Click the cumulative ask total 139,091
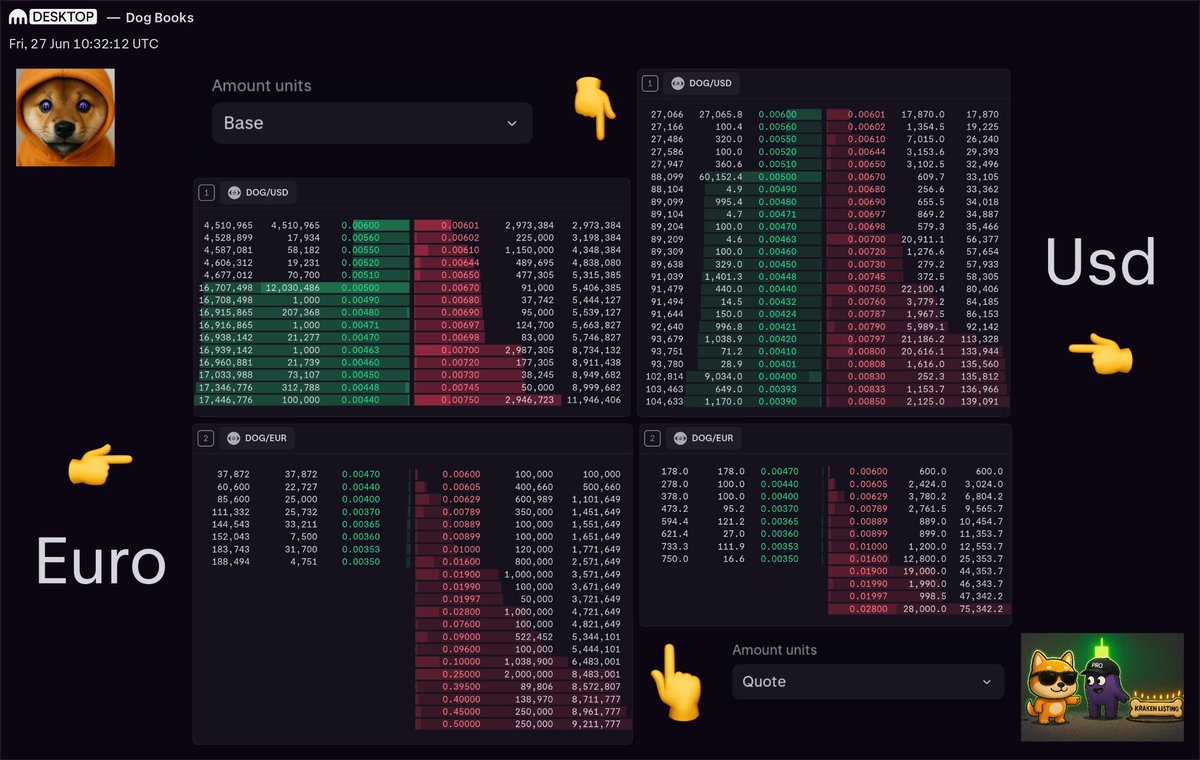Screen dimensions: 1200x760 [978, 401]
